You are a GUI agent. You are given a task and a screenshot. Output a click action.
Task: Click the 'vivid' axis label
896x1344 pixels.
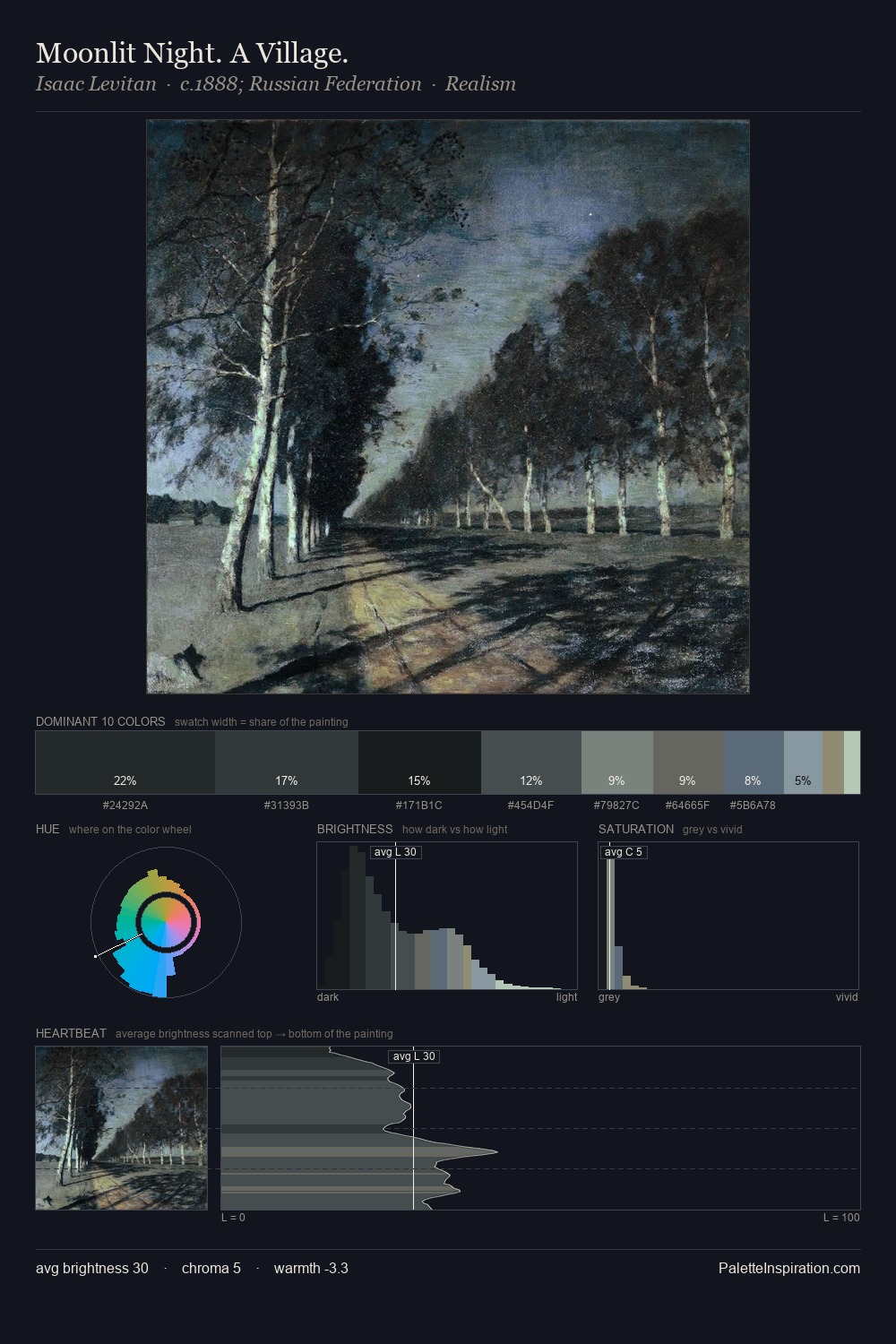pos(847,997)
